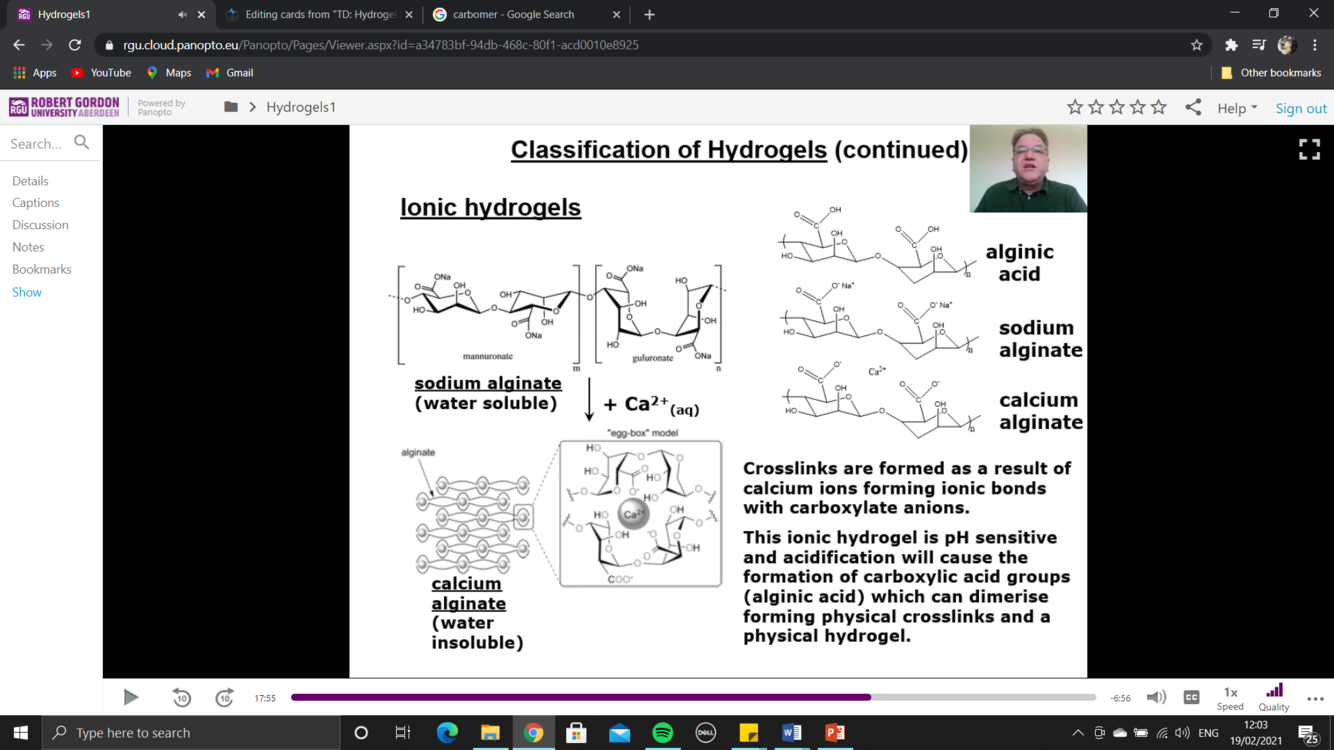
Task: Enter fullscreen video mode
Action: 1309,149
